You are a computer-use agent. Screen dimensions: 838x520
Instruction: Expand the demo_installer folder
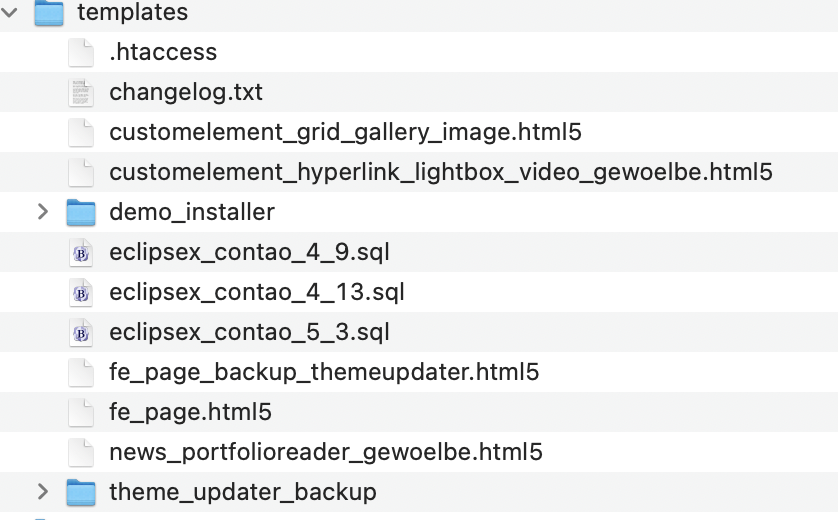tap(42, 212)
